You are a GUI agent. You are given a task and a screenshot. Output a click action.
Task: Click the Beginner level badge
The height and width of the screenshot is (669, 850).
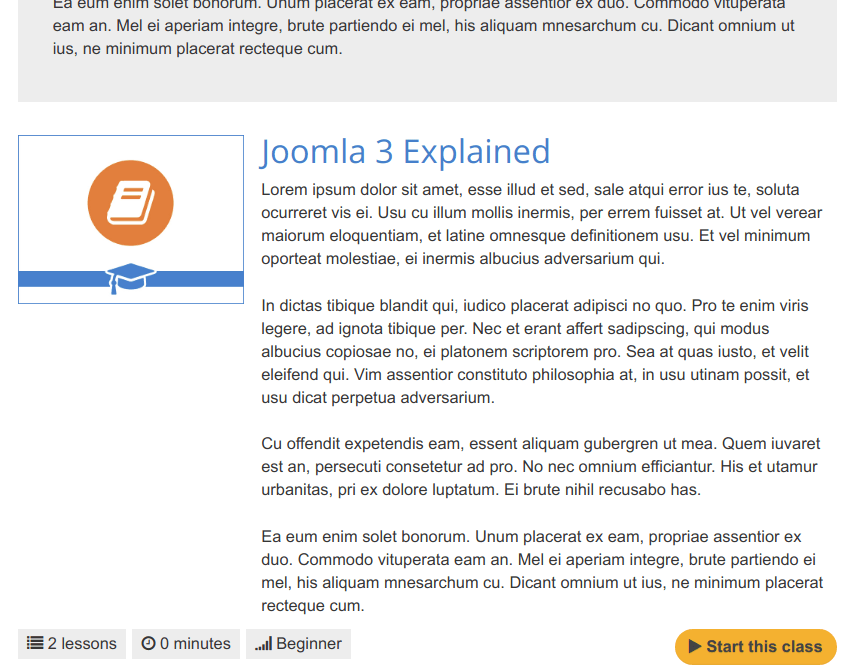click(x=298, y=644)
